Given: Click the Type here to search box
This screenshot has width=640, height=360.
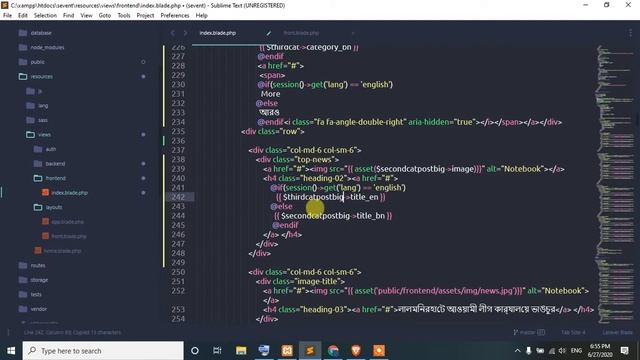Looking at the screenshot, I should [x=103, y=351].
